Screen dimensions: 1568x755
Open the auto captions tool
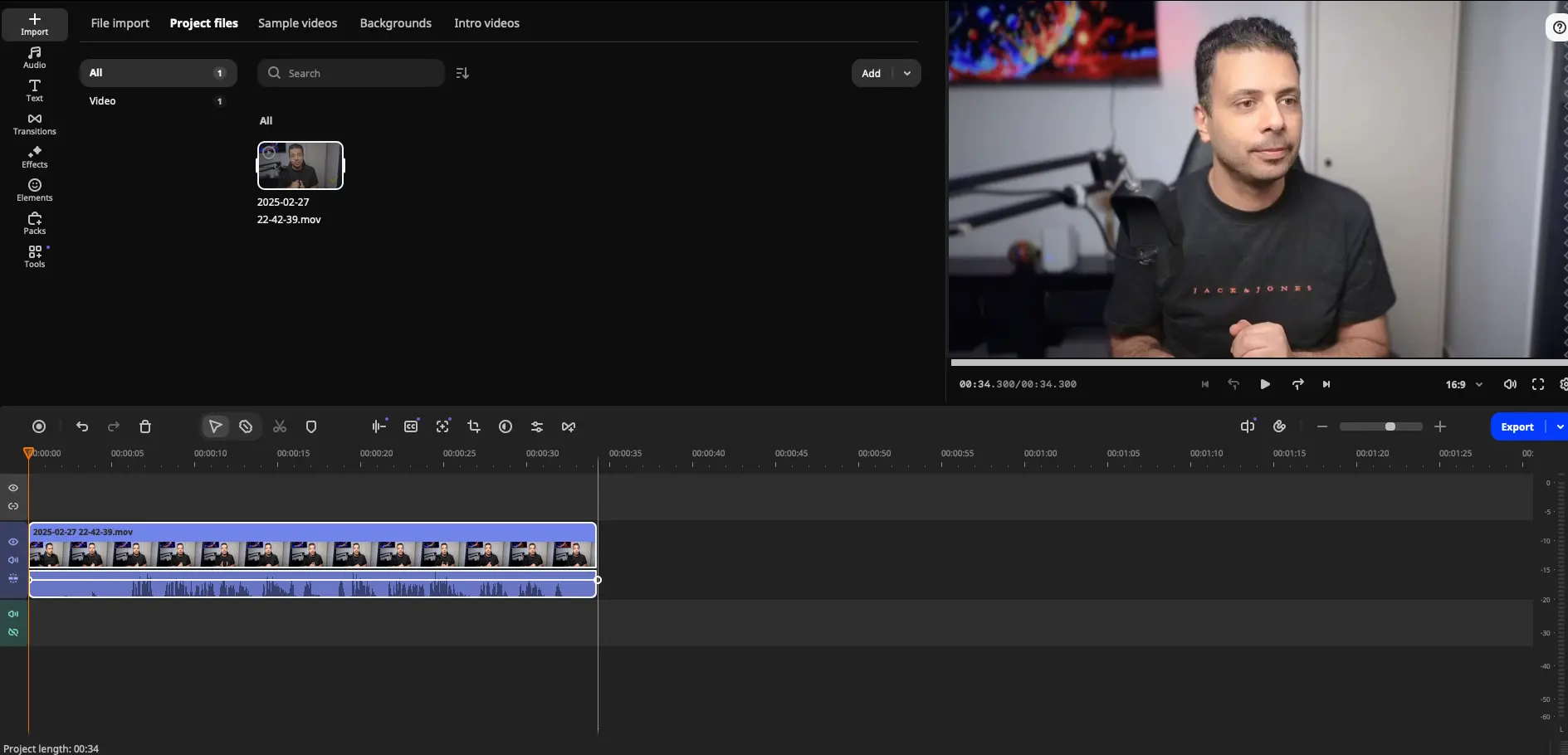pyautogui.click(x=410, y=426)
